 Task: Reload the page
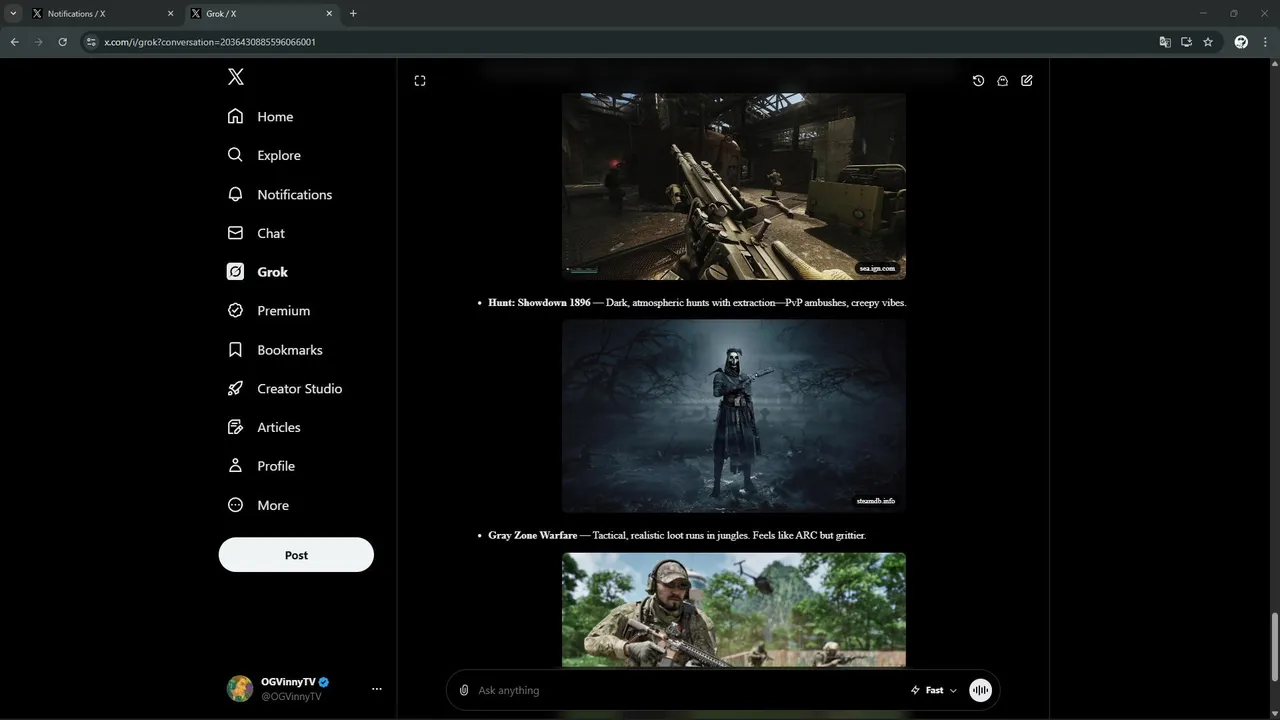click(x=62, y=42)
